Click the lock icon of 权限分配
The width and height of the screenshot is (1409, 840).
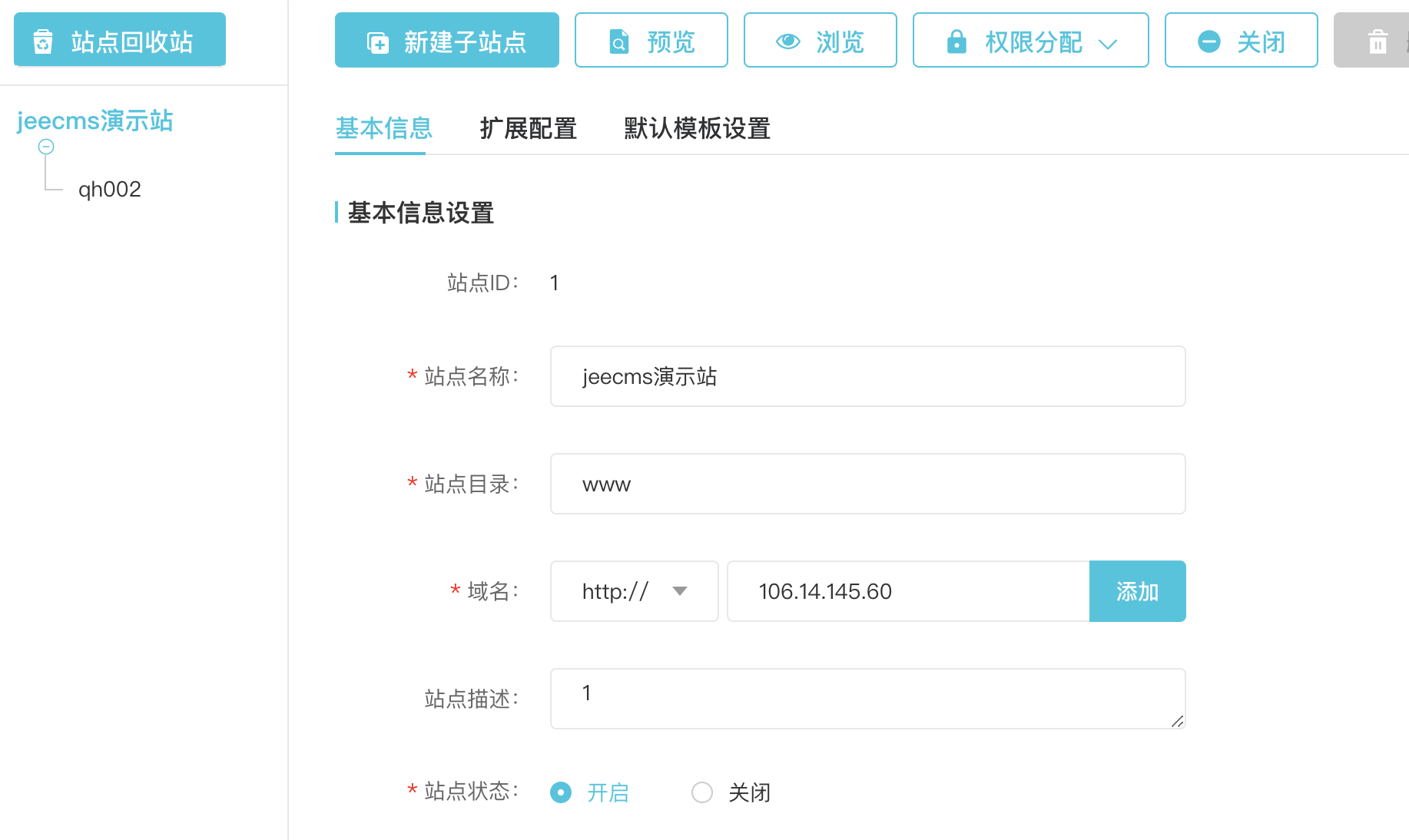pyautogui.click(x=956, y=41)
